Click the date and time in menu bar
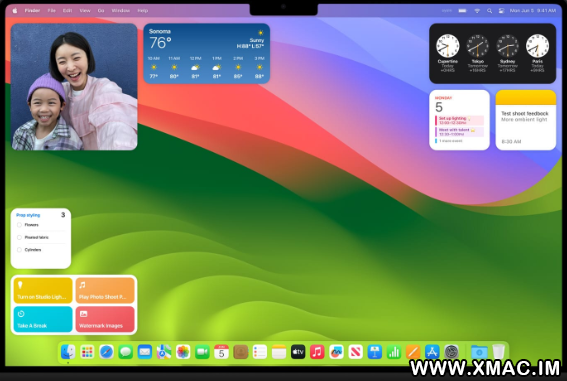This screenshot has height=381, width=567. click(x=533, y=11)
